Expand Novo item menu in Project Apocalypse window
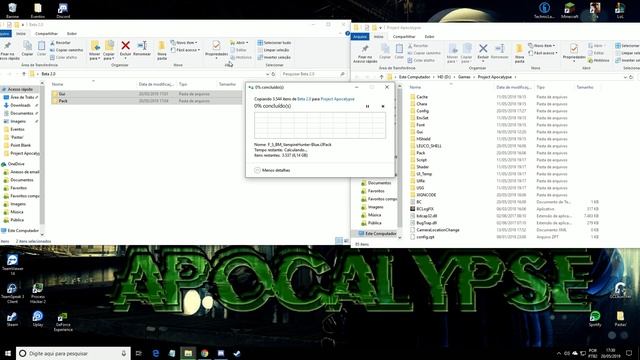 542,45
